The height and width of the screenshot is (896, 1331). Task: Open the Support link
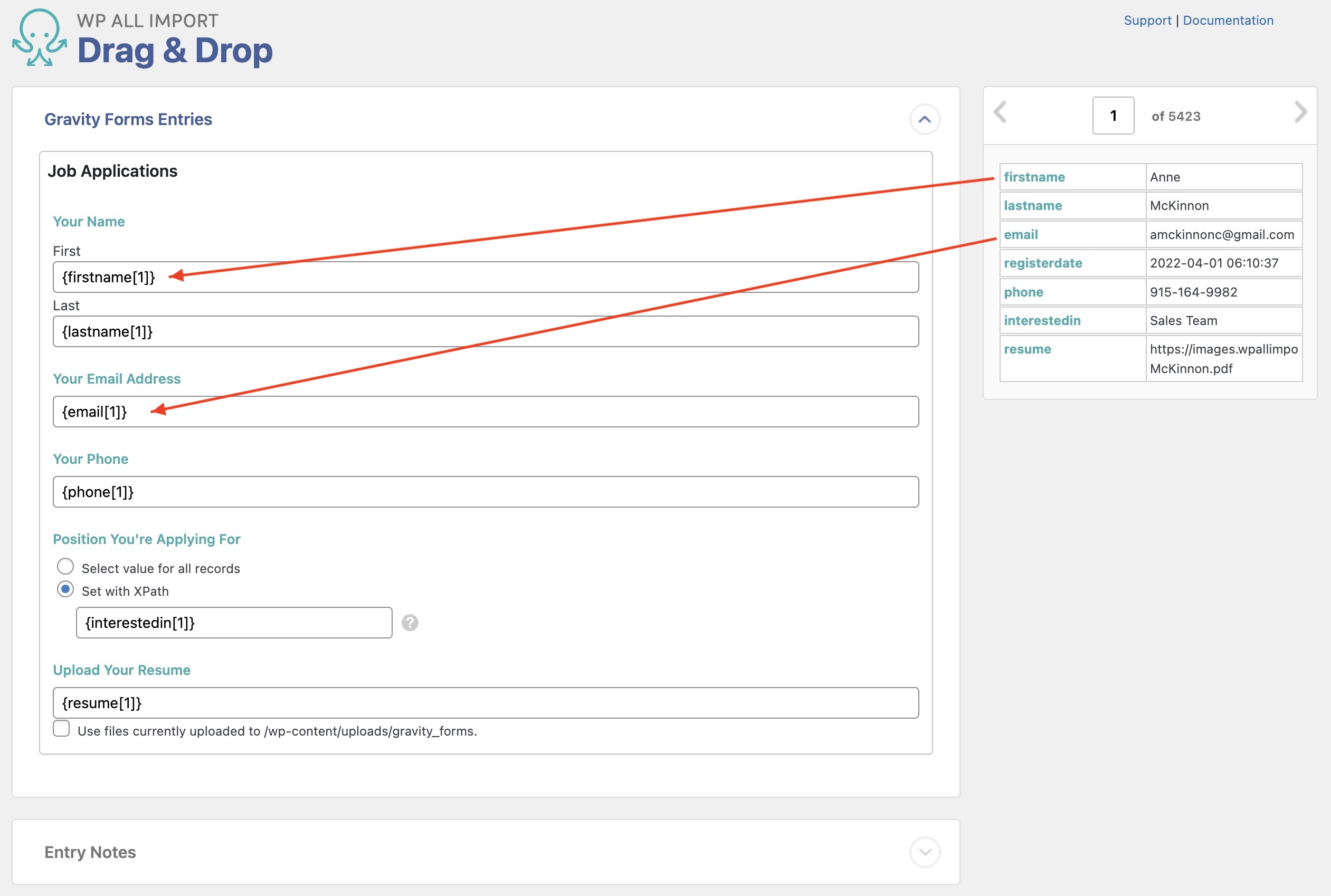[x=1147, y=21]
